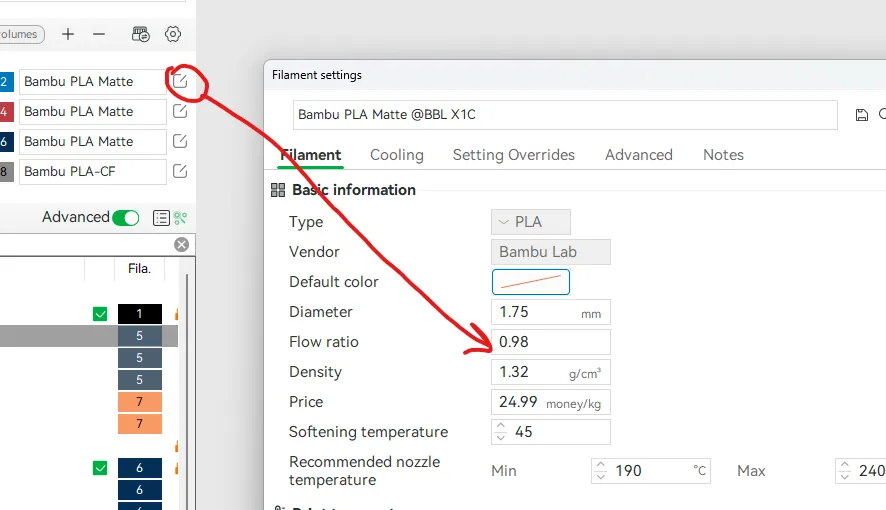Remove a filament with the minus icon
Screen dimensions: 886x510
[99, 34]
